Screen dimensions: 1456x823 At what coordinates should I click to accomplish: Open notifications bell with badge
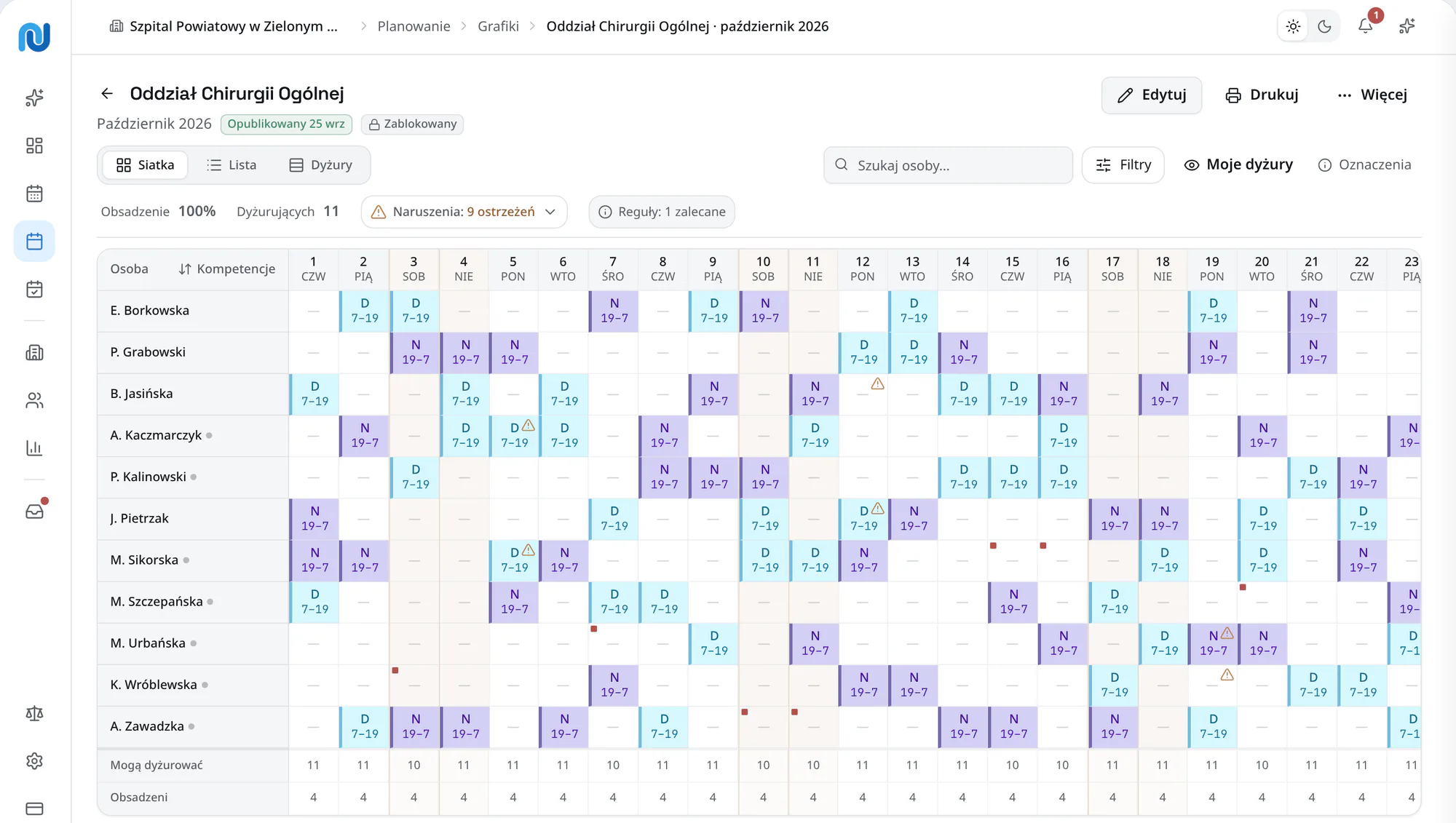tap(1366, 26)
